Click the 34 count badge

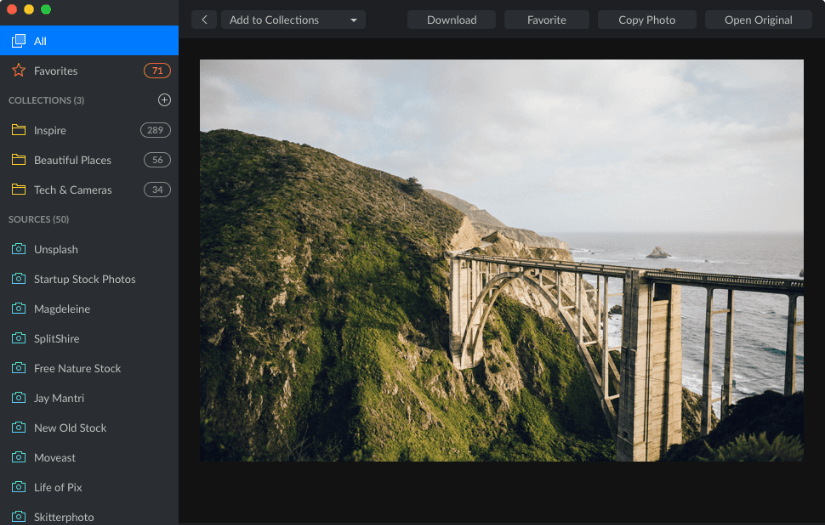(157, 189)
